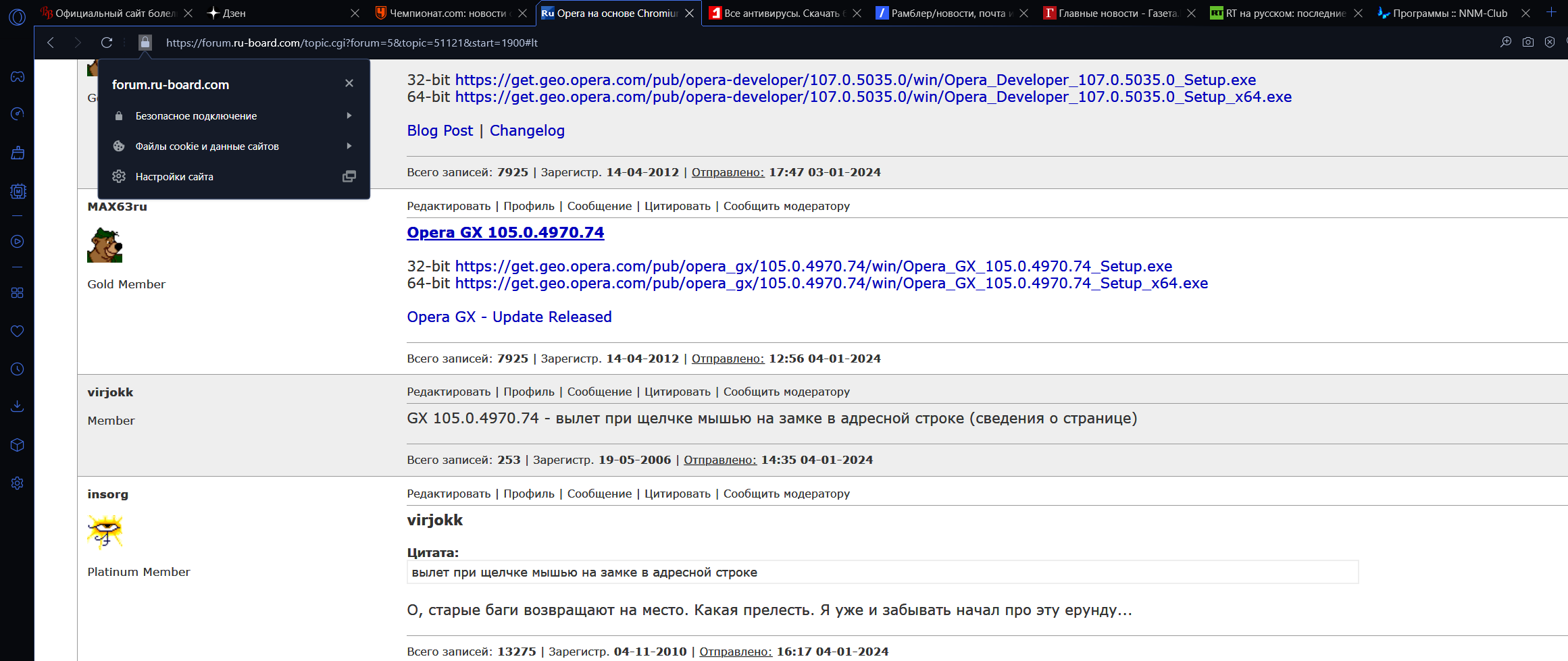
Task: Open the sidebar Settings gear icon
Action: (18, 483)
